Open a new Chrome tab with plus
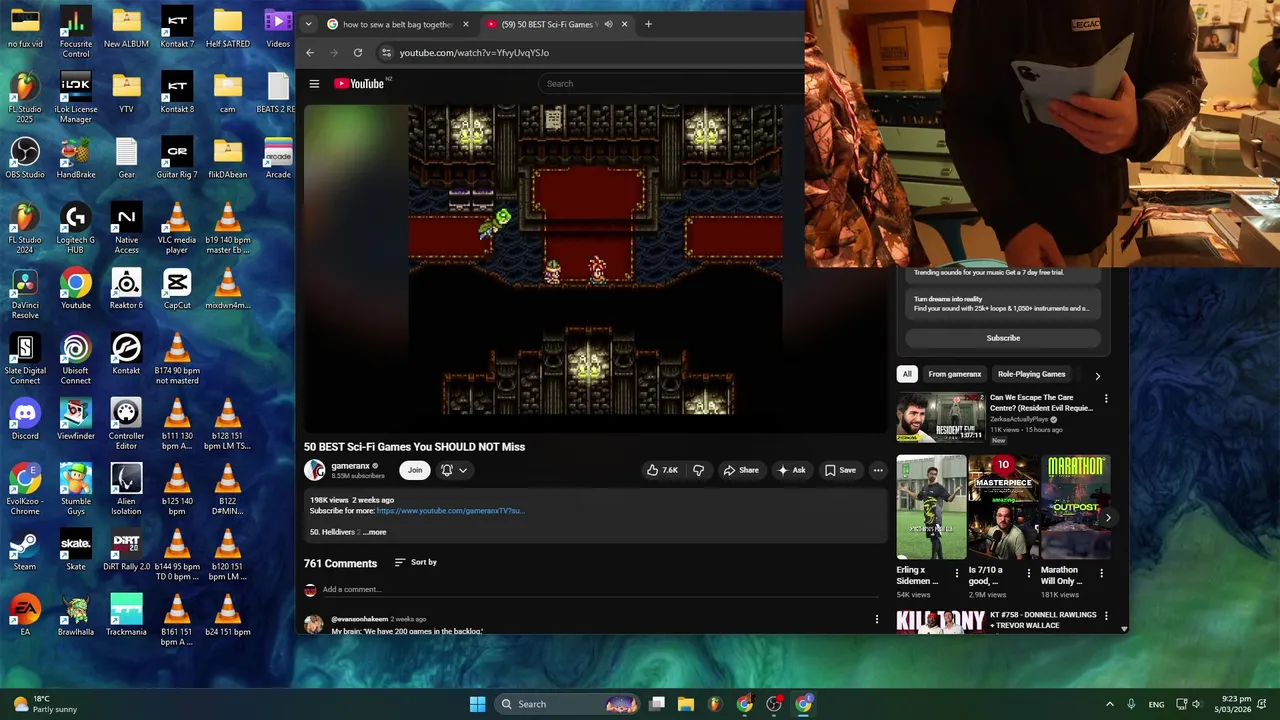Viewport: 1280px width, 720px height. point(648,24)
